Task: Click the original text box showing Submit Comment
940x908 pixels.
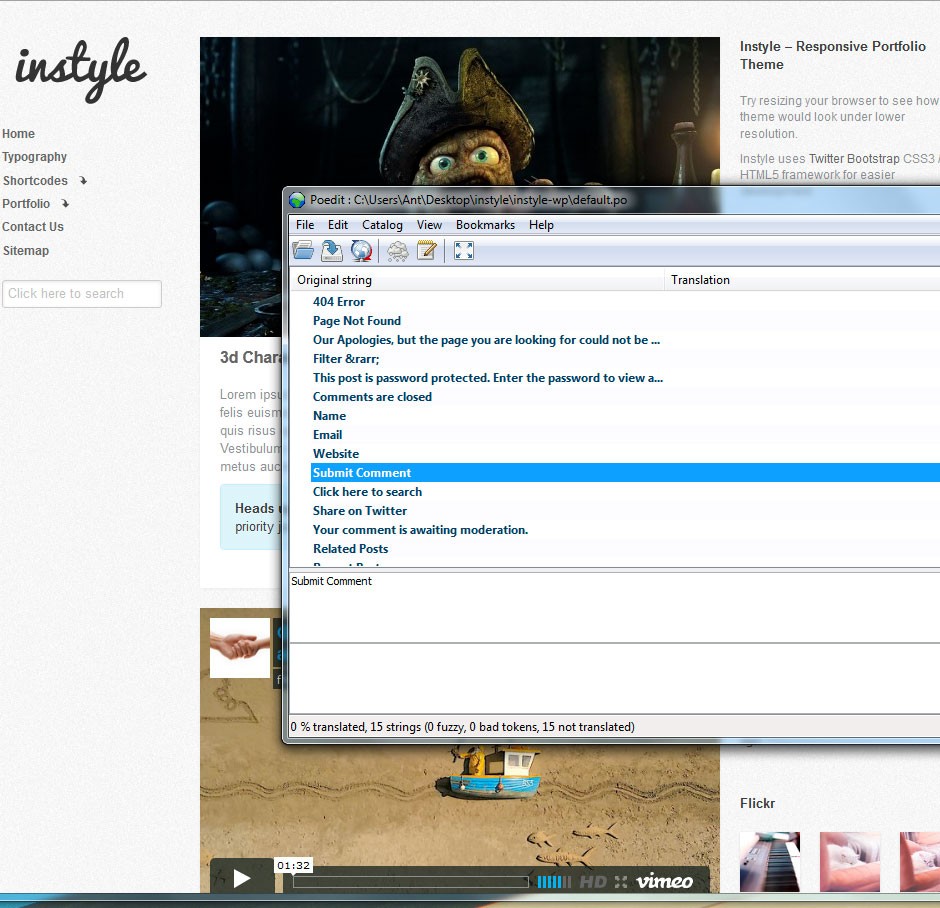Action: pos(614,607)
